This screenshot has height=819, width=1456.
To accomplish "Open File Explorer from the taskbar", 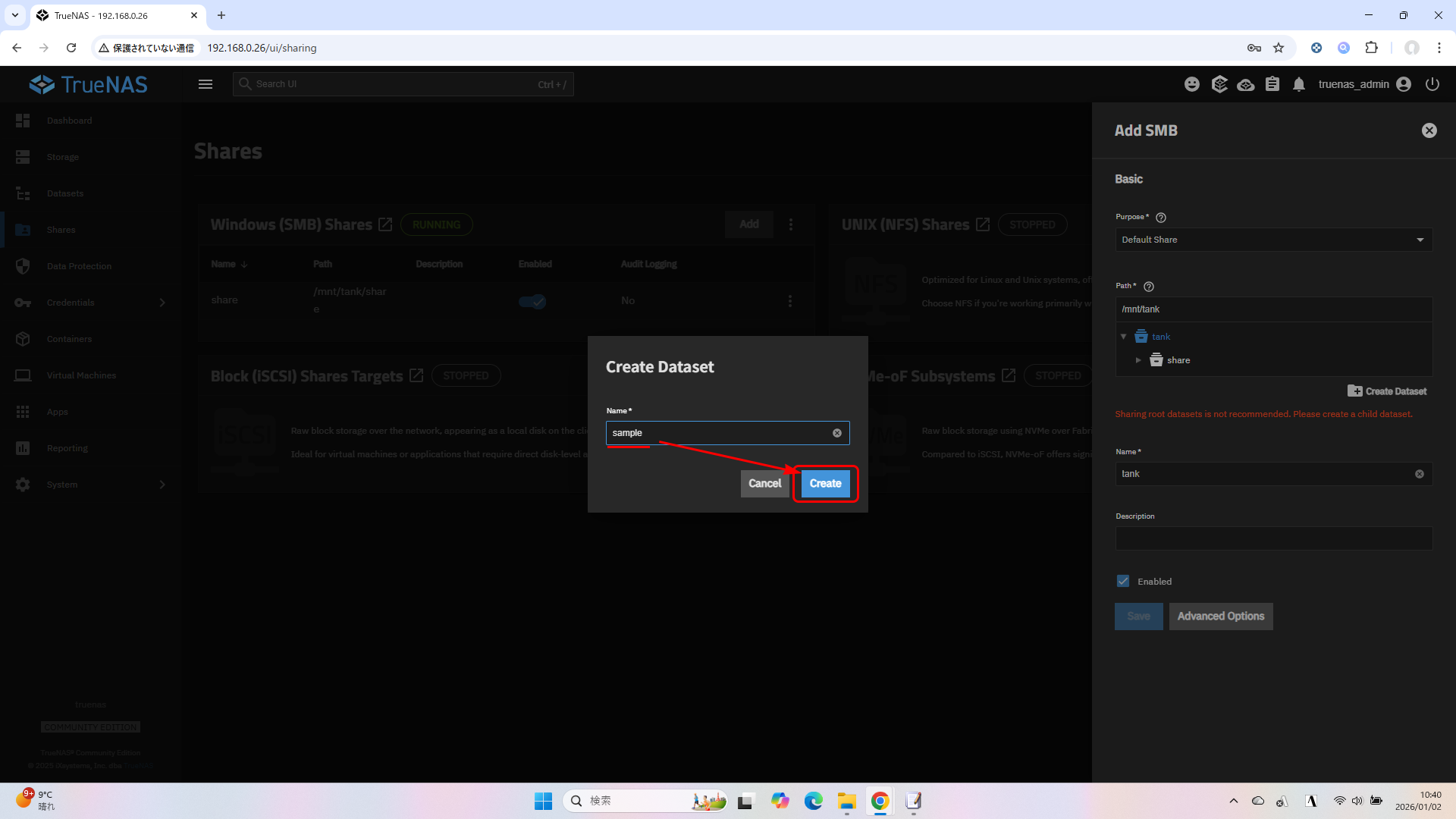I will 846,801.
